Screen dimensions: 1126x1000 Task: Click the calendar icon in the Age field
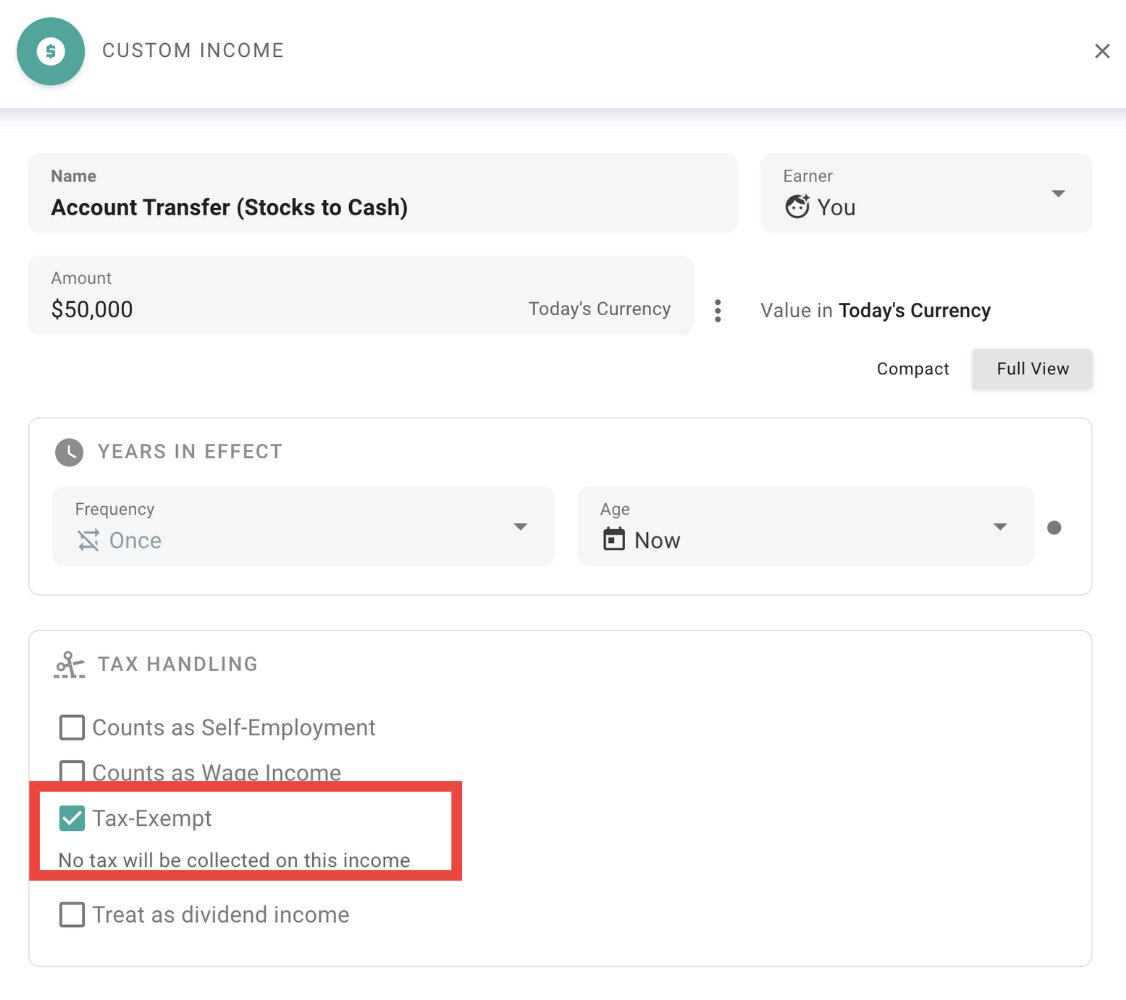pyautogui.click(x=614, y=540)
